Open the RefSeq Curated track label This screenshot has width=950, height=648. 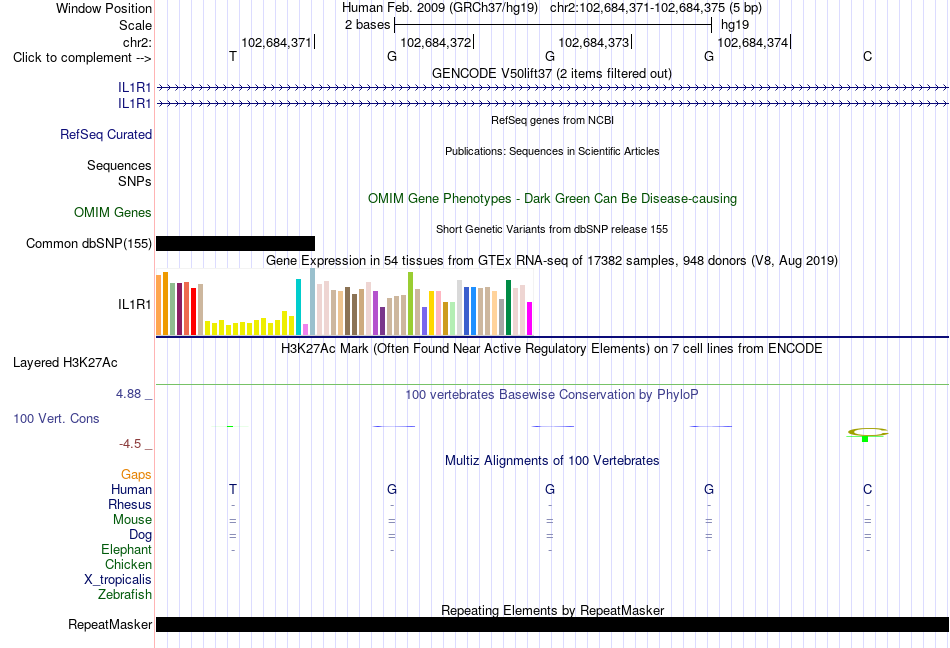(x=106, y=134)
